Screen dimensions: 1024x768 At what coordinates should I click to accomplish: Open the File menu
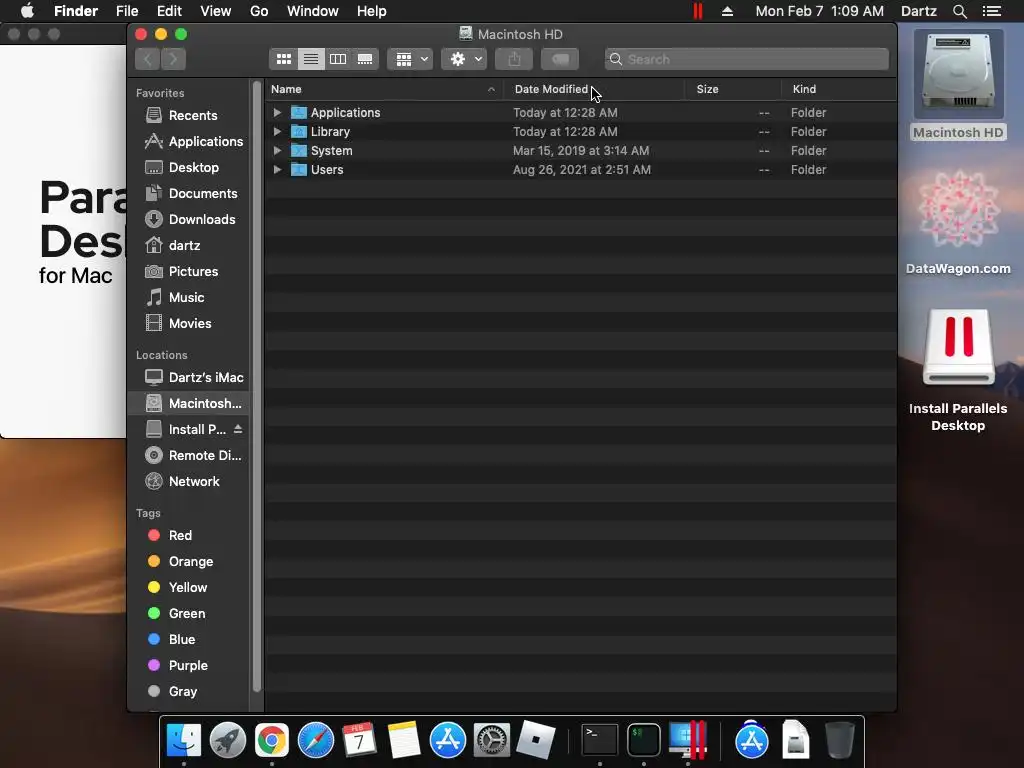[x=127, y=11]
